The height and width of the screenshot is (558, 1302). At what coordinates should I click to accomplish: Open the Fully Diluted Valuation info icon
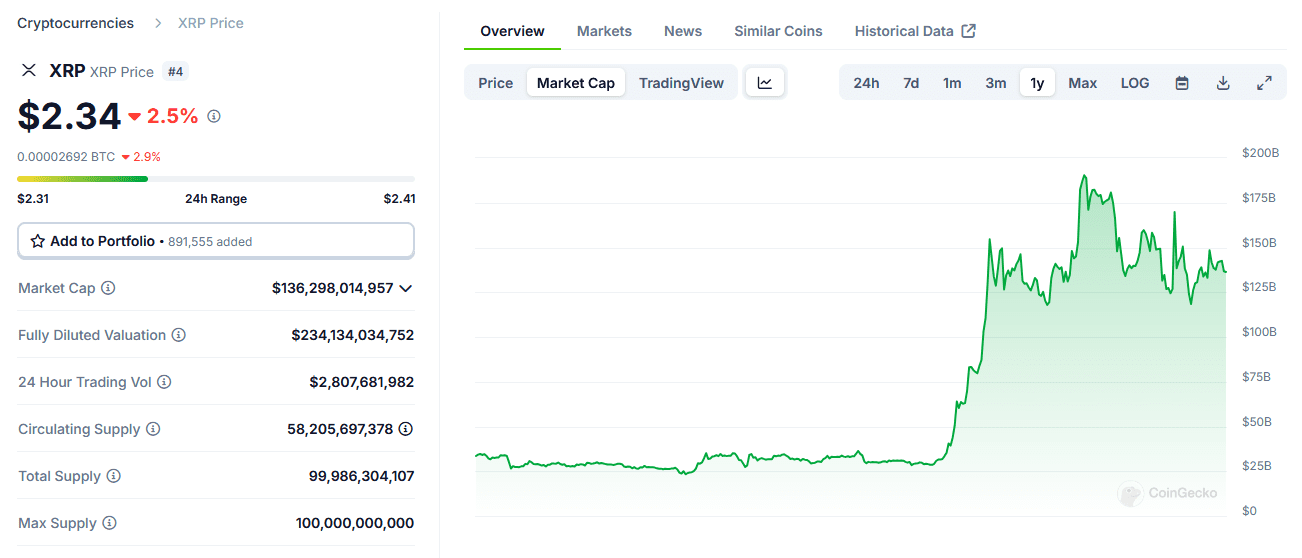click(x=178, y=335)
